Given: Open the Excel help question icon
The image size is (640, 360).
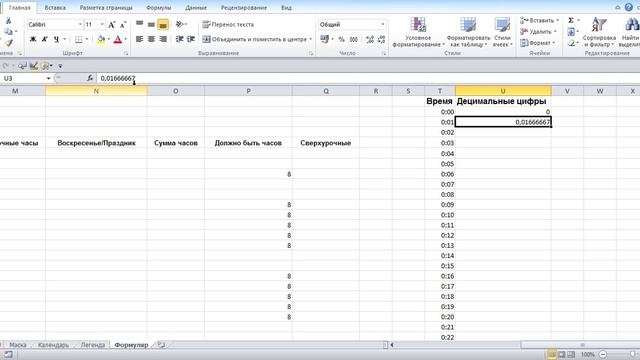Looking at the screenshot, I should 629,7.
